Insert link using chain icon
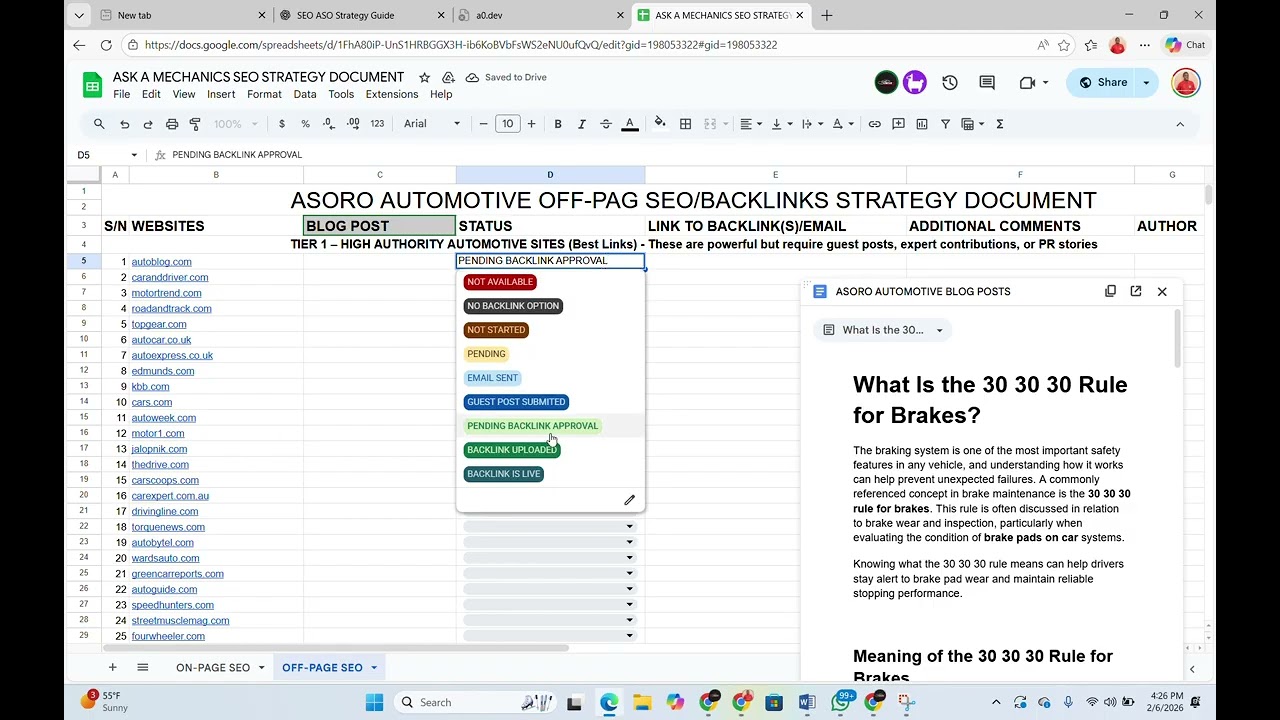 875,124
